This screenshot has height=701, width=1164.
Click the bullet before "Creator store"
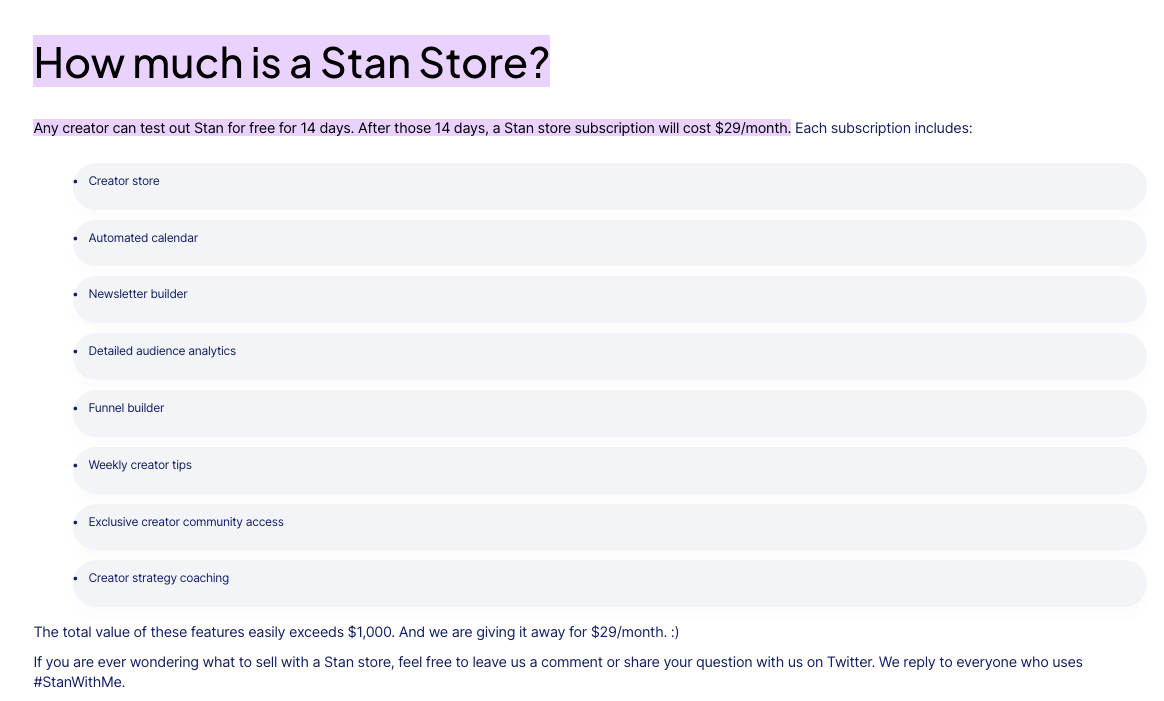pos(76,181)
